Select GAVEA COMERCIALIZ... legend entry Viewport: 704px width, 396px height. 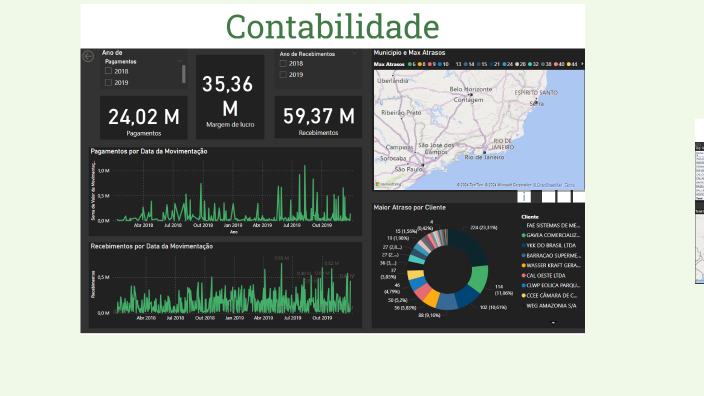(x=552, y=235)
